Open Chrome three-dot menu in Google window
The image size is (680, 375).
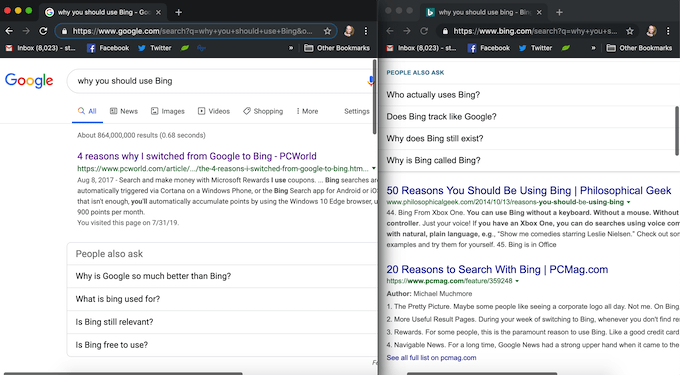[366, 31]
